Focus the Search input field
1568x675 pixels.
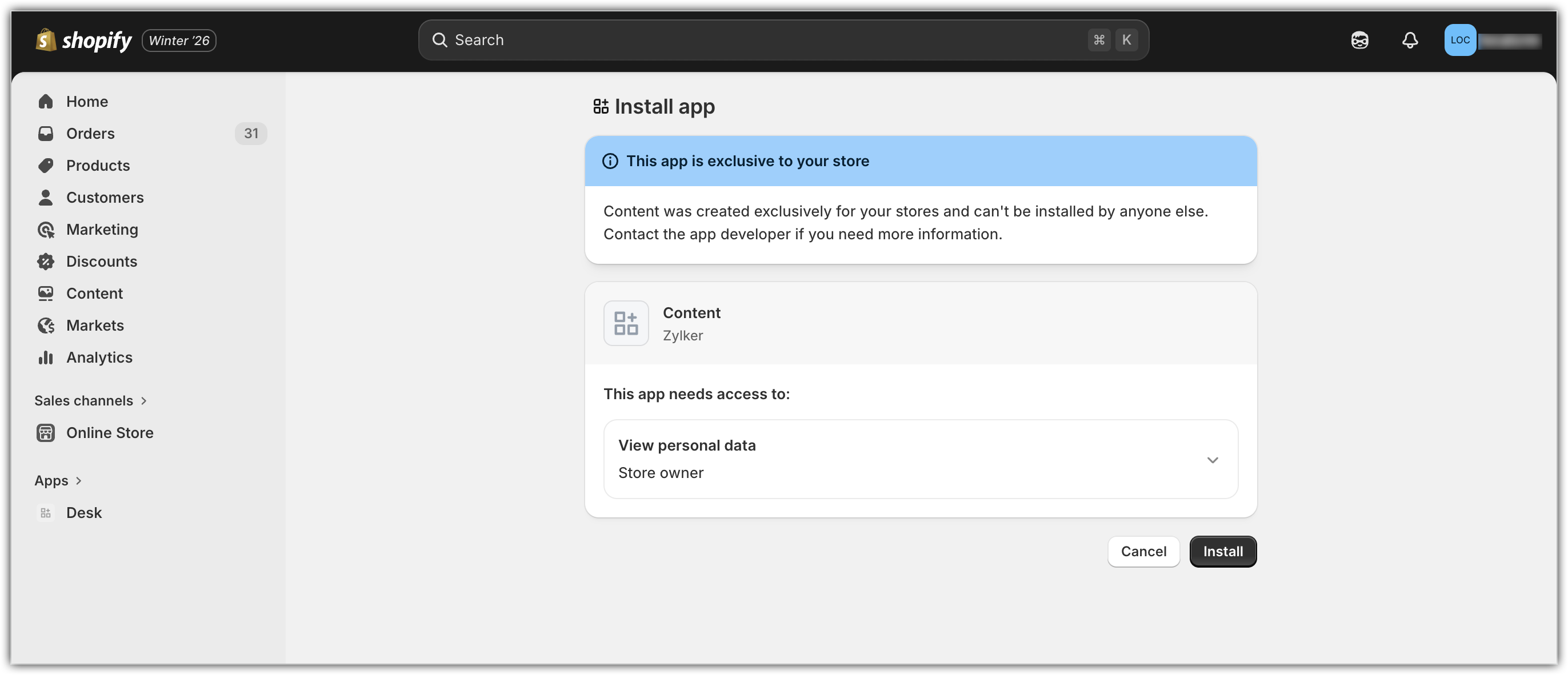[x=730, y=40]
